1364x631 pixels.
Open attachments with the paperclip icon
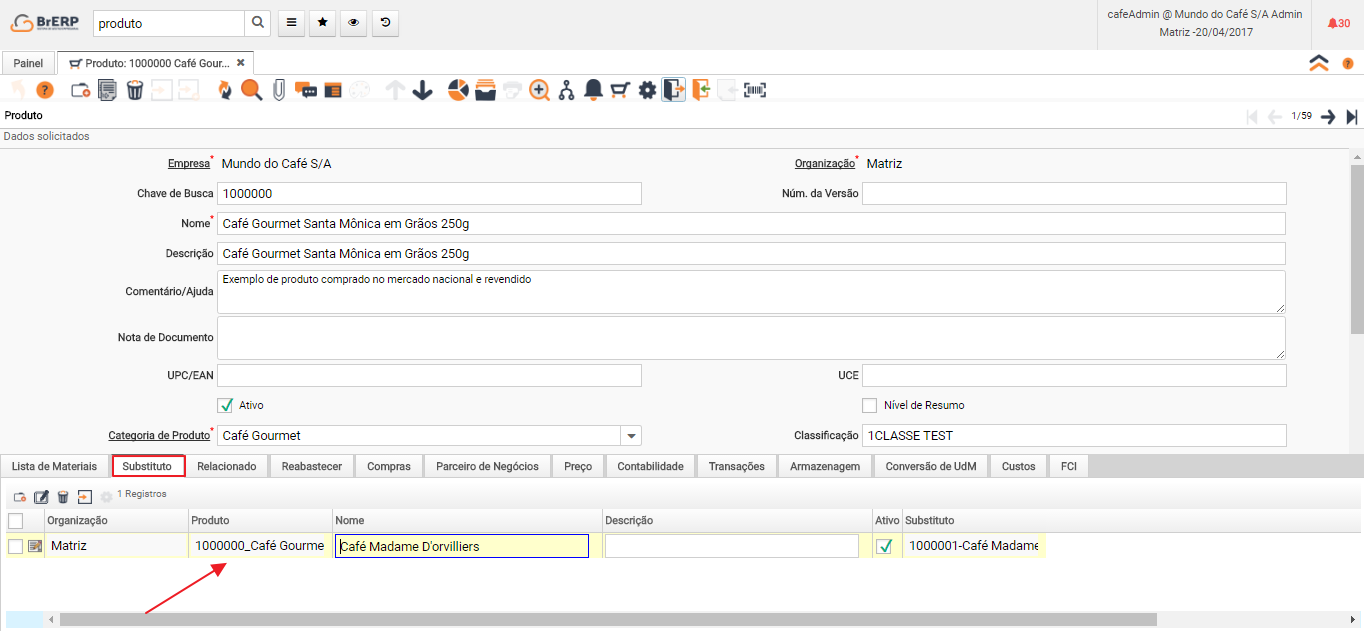[279, 90]
